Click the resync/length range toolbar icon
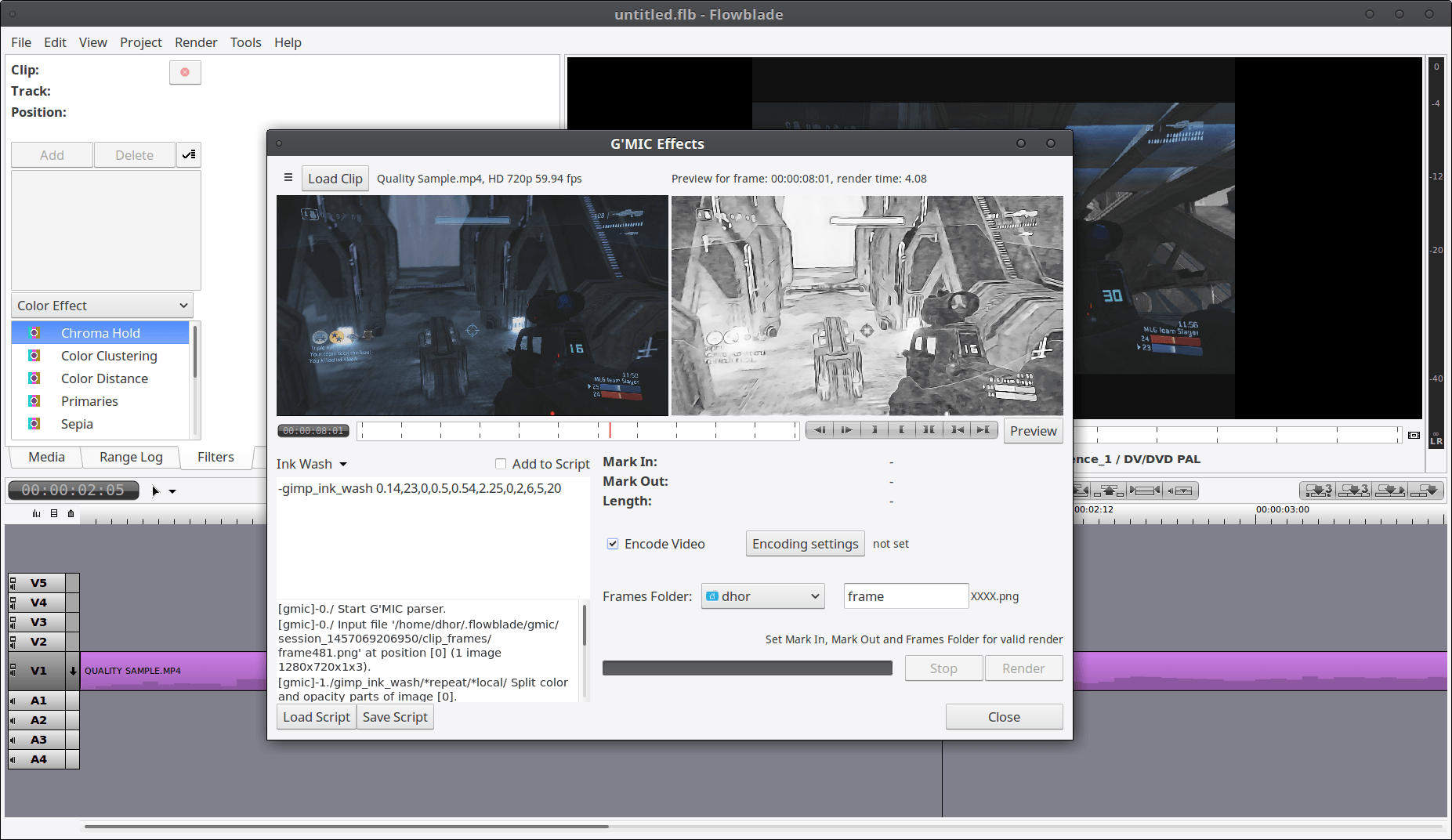This screenshot has width=1452, height=840. click(x=1145, y=491)
